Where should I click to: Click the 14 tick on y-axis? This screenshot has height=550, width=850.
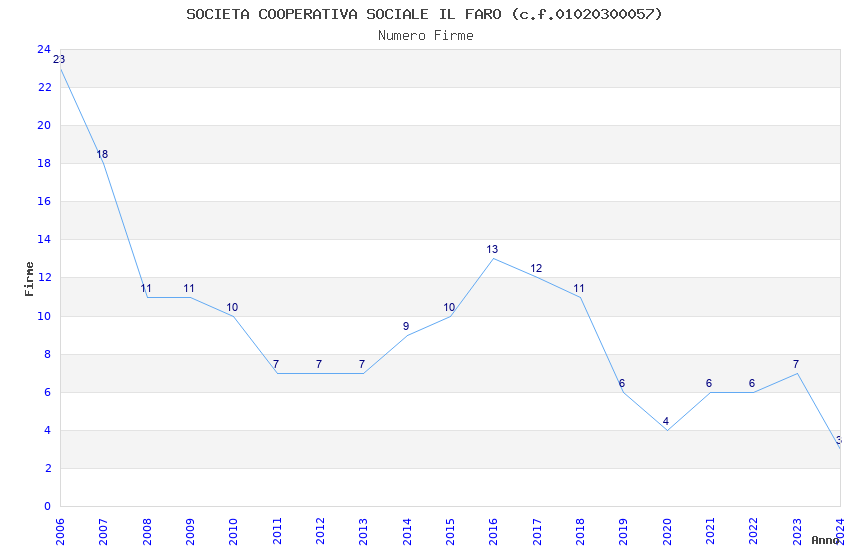[44, 239]
